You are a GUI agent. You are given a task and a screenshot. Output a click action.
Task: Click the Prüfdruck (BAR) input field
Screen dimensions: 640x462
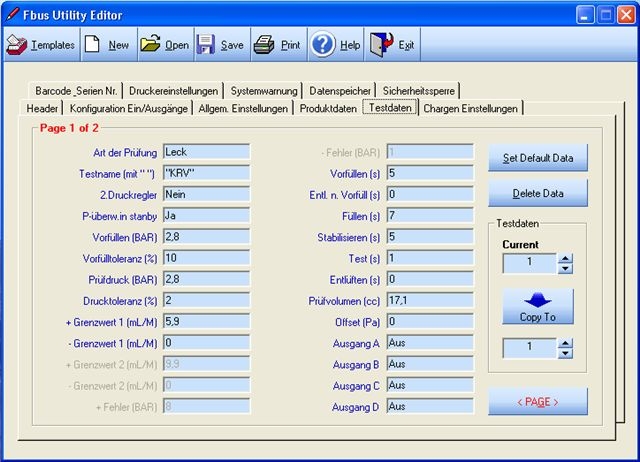(x=205, y=279)
